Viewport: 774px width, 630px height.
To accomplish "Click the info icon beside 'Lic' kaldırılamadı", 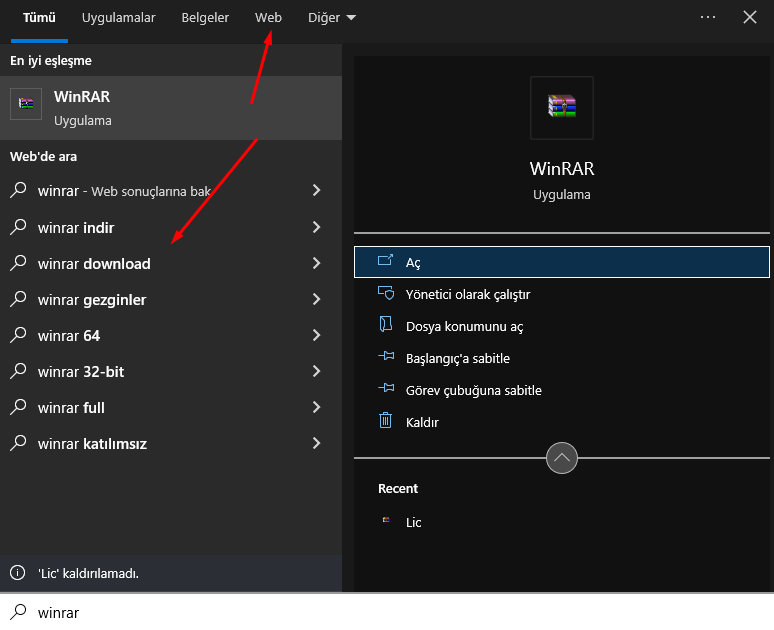I will point(18,573).
